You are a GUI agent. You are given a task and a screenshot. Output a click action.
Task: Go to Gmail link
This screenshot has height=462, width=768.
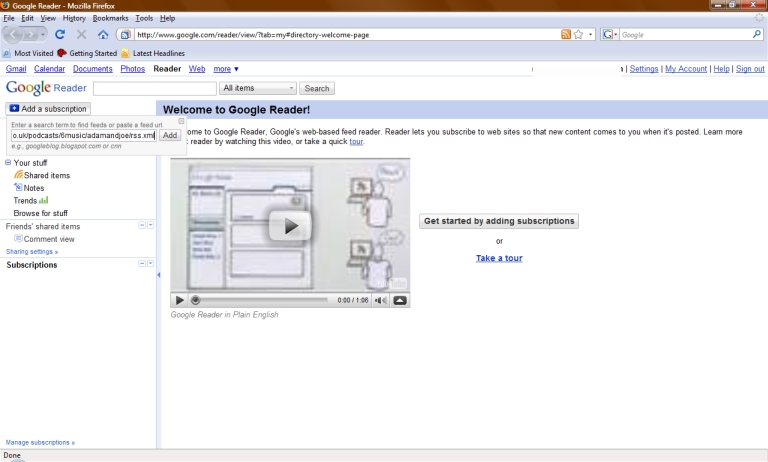pos(16,69)
